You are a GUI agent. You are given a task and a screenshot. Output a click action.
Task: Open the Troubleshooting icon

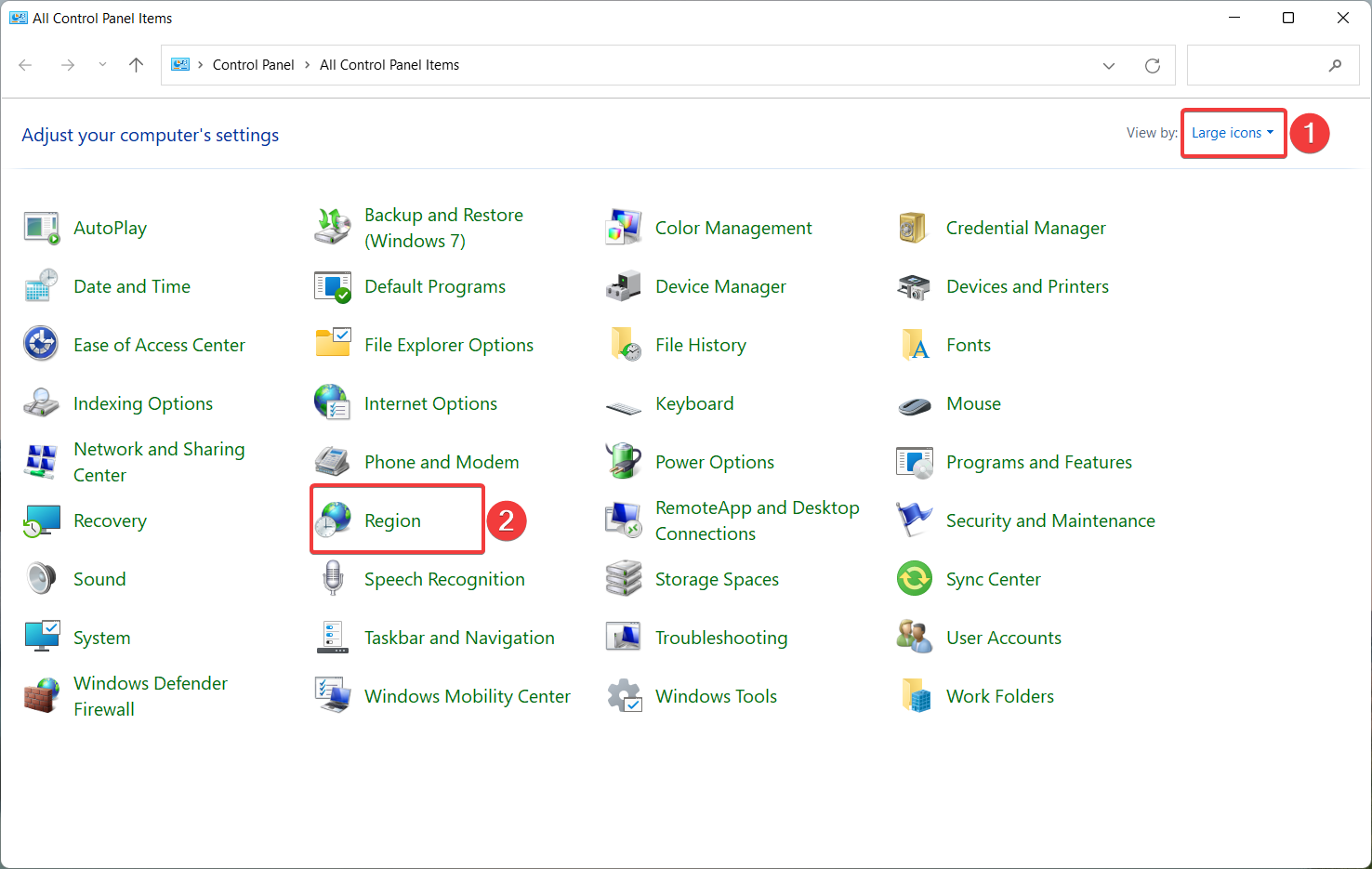(624, 638)
